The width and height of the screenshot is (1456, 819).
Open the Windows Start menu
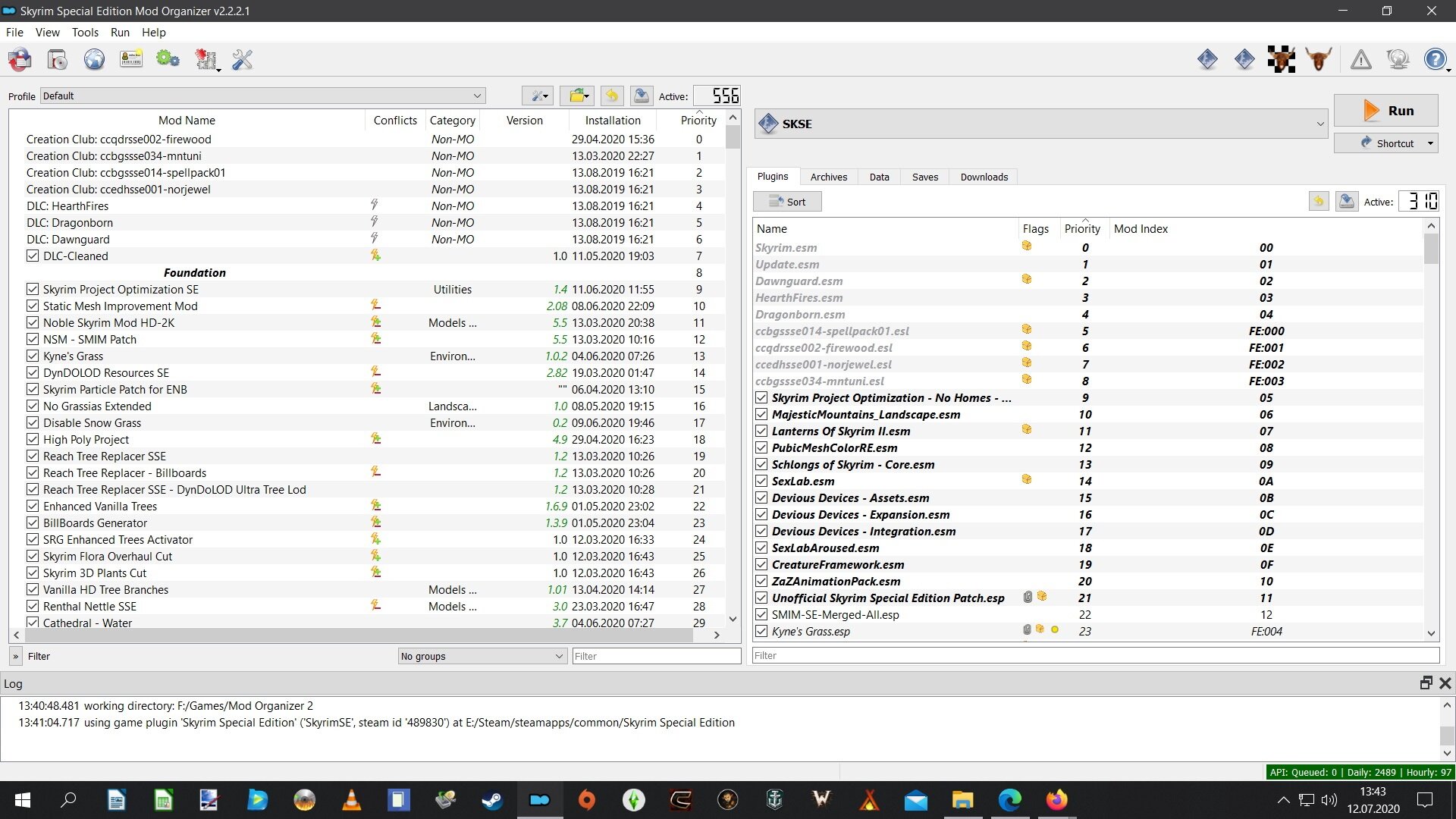click(23, 799)
